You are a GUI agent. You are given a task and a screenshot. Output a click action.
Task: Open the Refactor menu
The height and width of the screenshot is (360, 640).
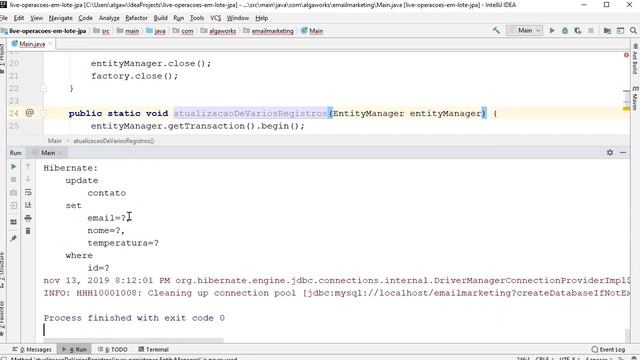[x=136, y=18]
